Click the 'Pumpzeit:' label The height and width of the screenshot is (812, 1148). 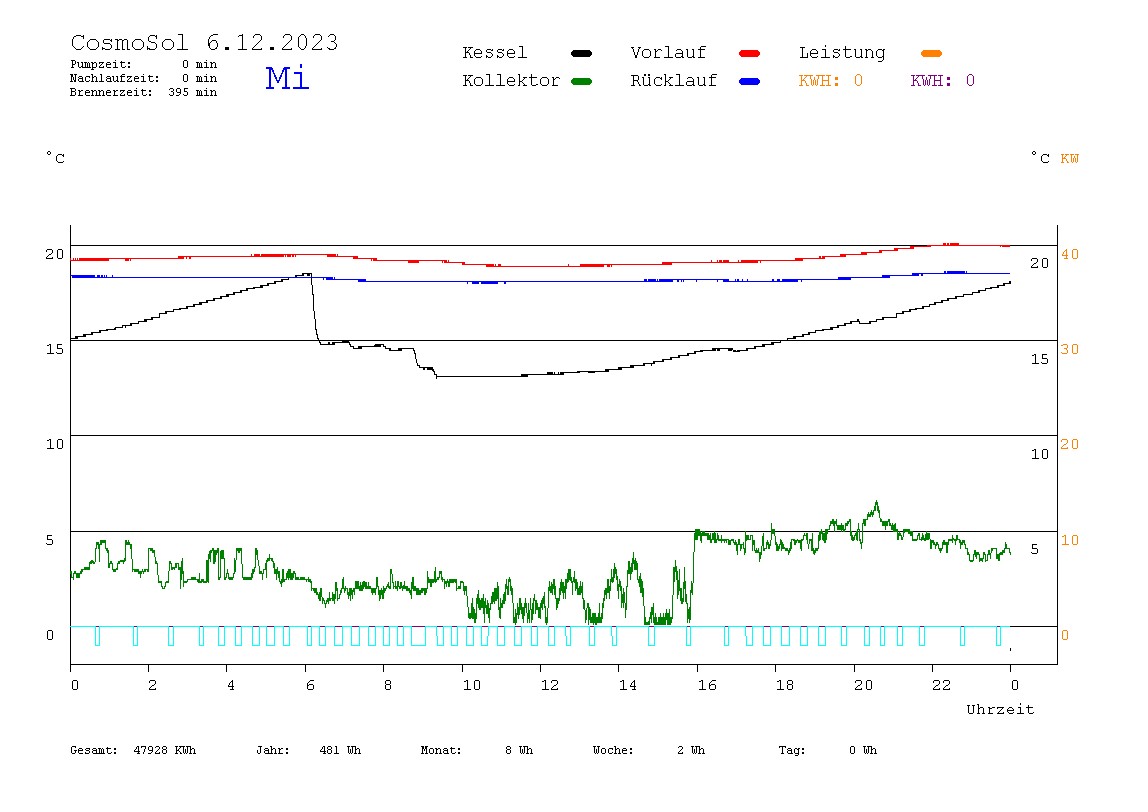tap(101, 64)
